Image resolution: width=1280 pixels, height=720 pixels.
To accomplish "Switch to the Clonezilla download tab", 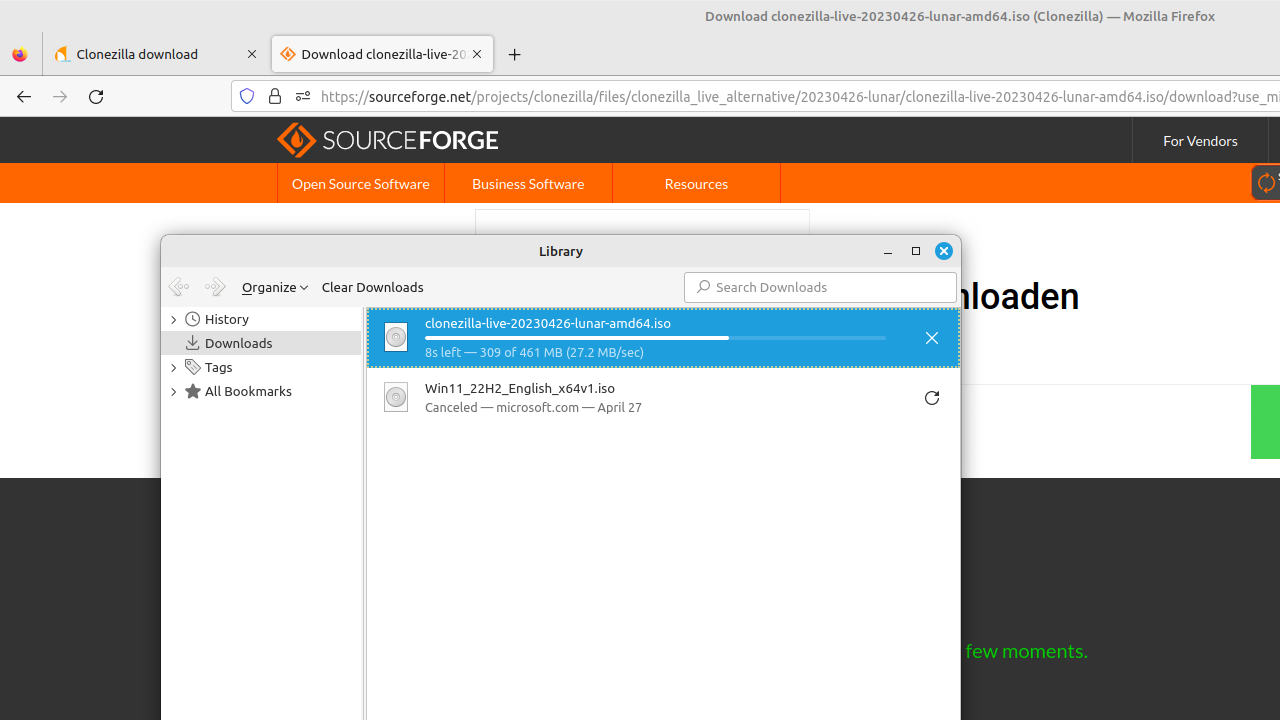I will click(x=156, y=55).
